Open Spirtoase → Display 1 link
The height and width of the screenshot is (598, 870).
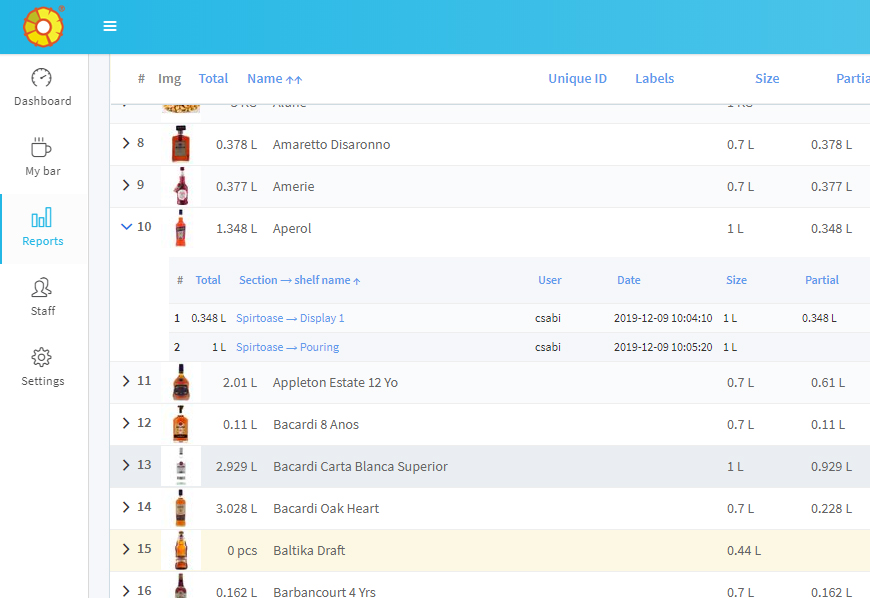(x=290, y=318)
